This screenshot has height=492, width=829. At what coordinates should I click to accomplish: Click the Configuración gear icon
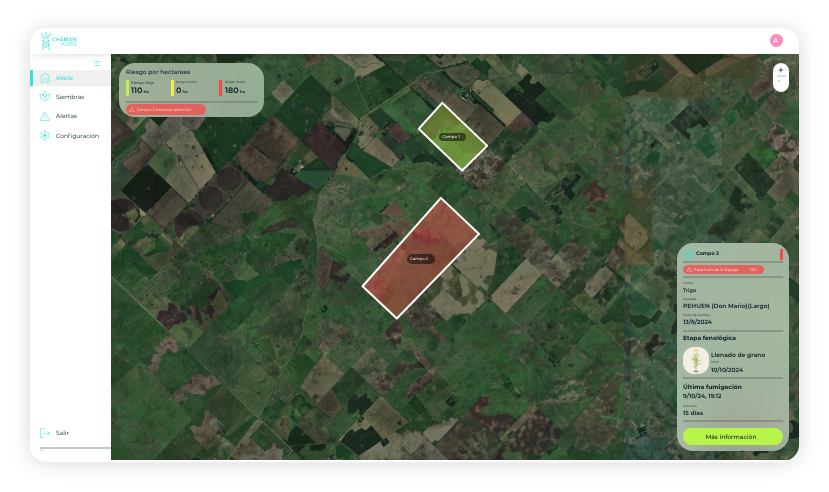[44, 136]
